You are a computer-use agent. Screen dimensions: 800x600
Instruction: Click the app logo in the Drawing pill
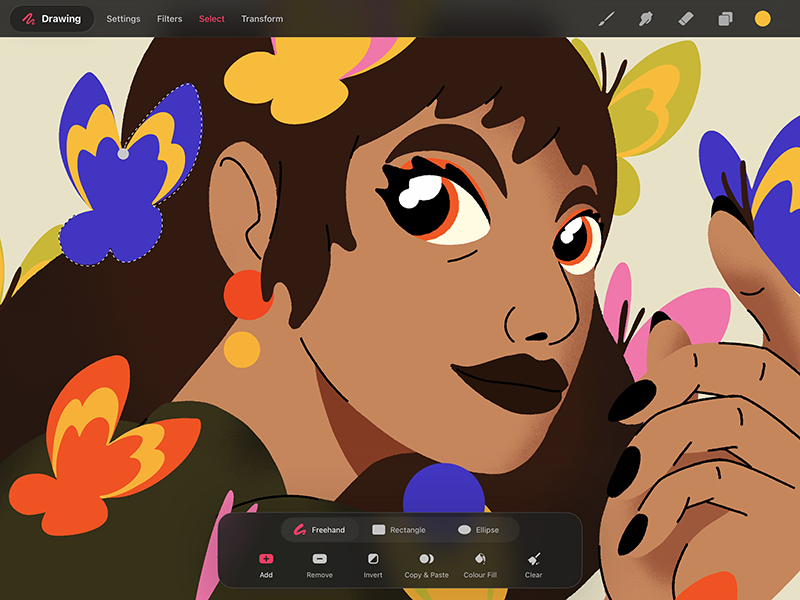(28, 18)
